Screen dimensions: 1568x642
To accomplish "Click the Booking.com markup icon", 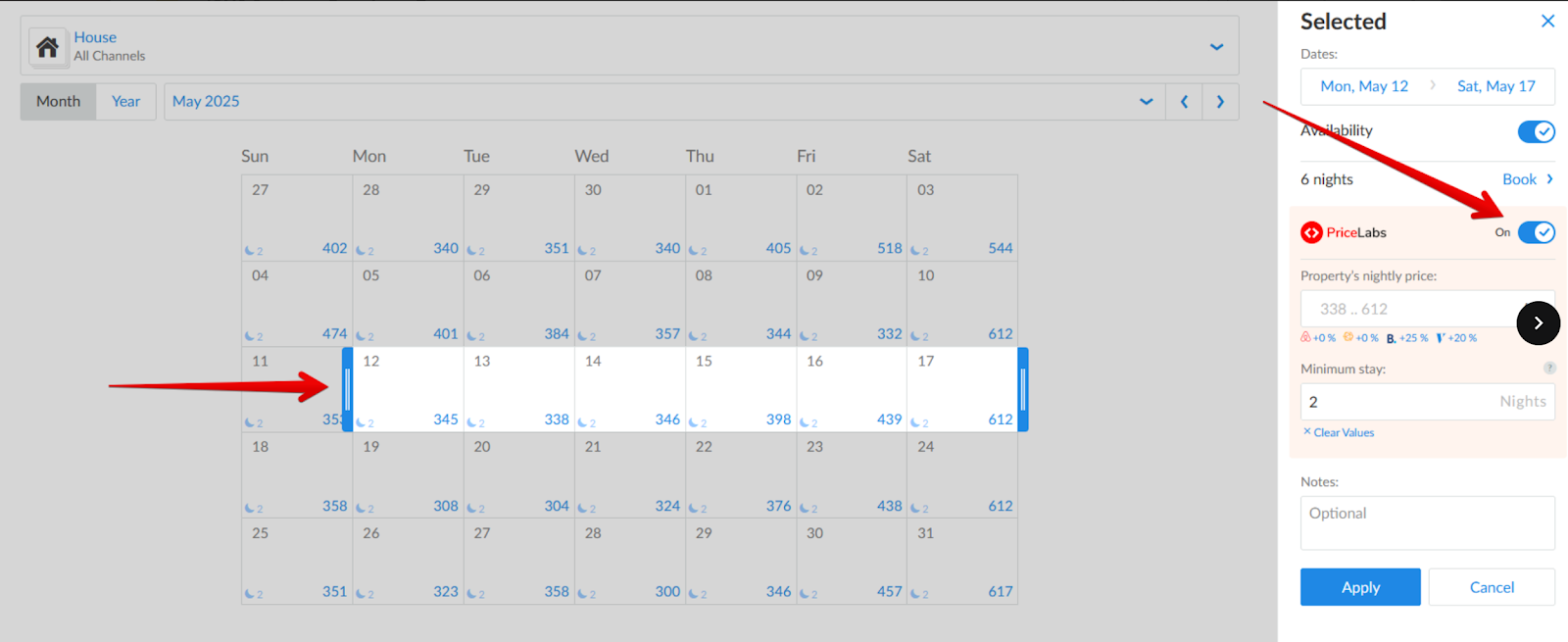I will click(x=1391, y=338).
